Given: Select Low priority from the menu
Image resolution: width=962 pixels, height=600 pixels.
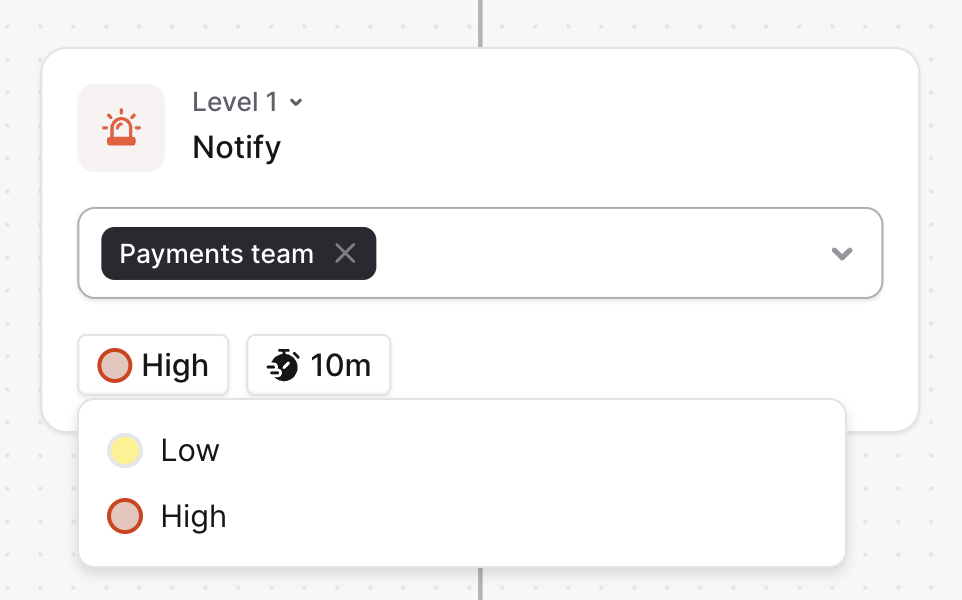Looking at the screenshot, I should [x=190, y=451].
